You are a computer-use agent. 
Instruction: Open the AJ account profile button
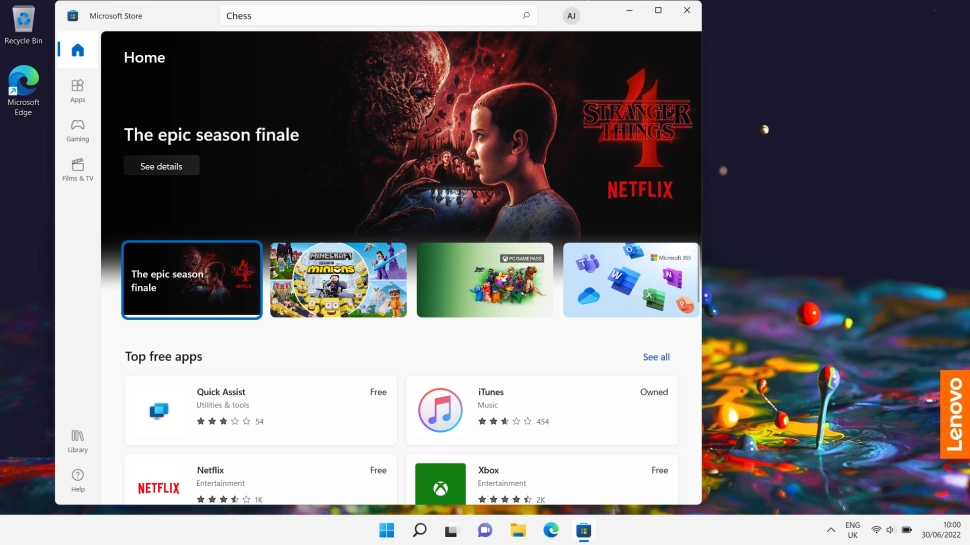coord(571,16)
